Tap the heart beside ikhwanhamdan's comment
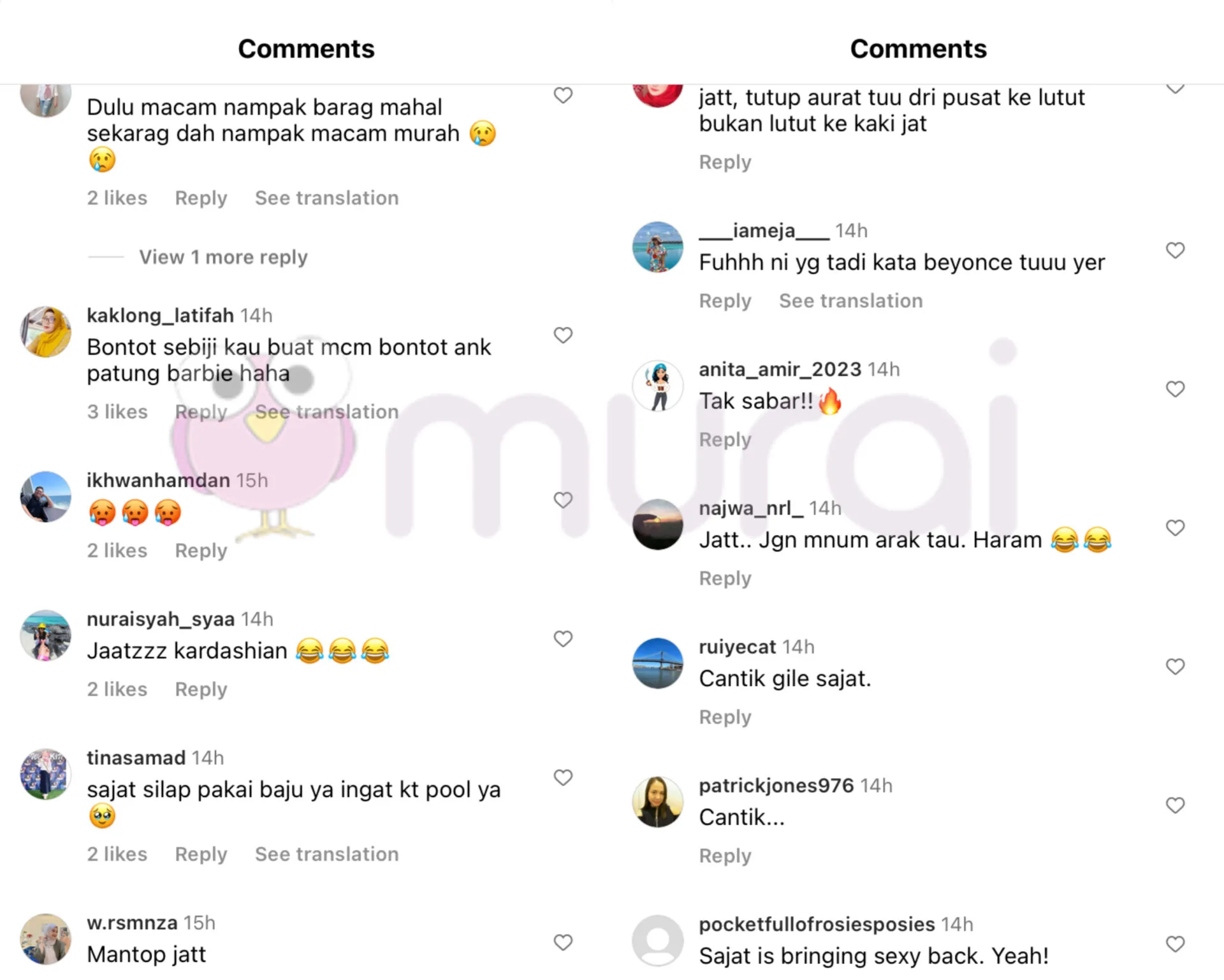 pos(563,500)
